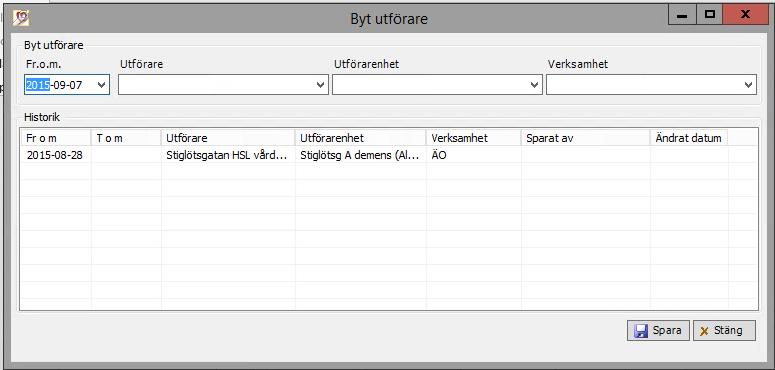The image size is (775, 370).
Task: Save changes with the Spara button
Action: tap(658, 330)
